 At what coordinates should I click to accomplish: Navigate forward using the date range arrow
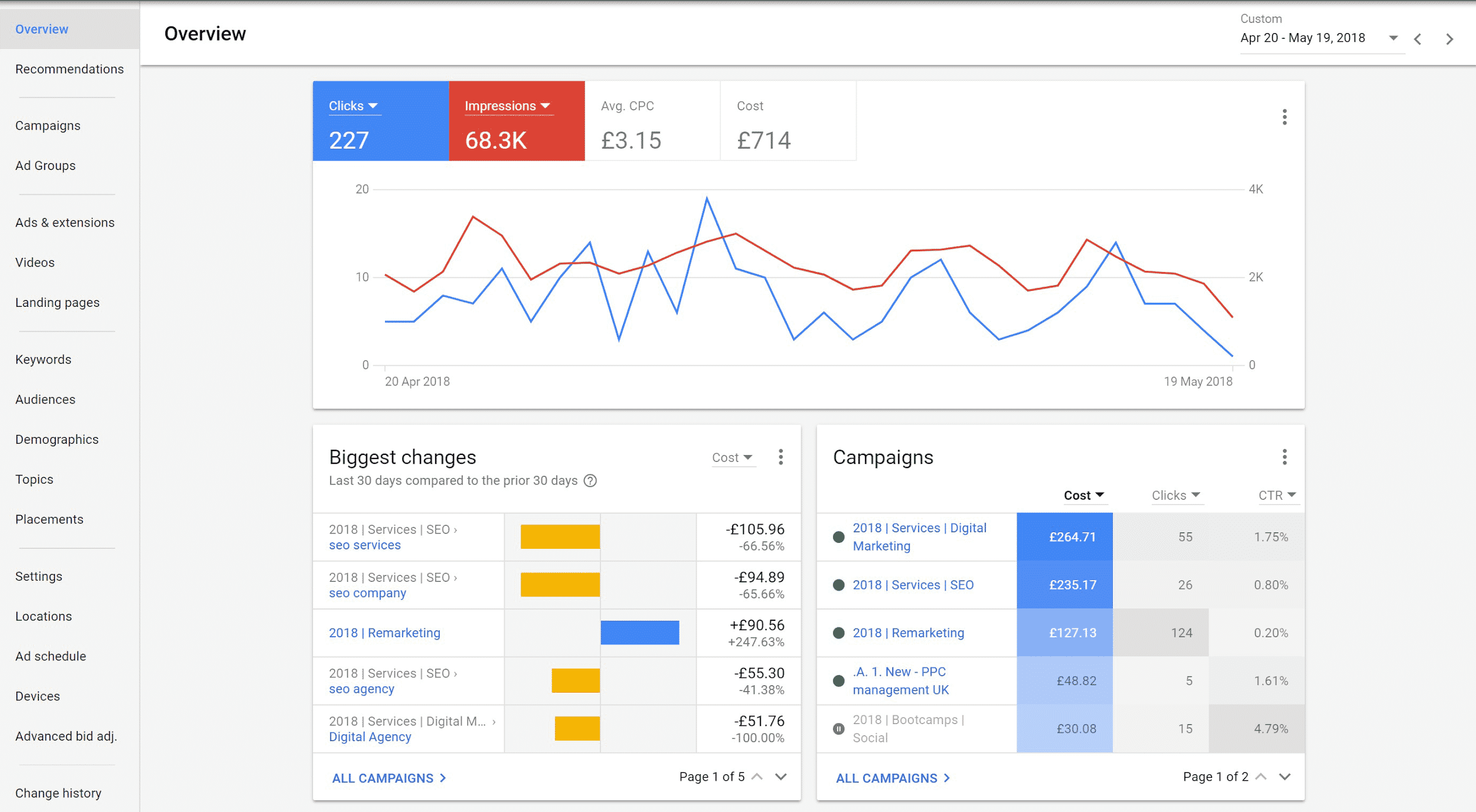pyautogui.click(x=1450, y=37)
